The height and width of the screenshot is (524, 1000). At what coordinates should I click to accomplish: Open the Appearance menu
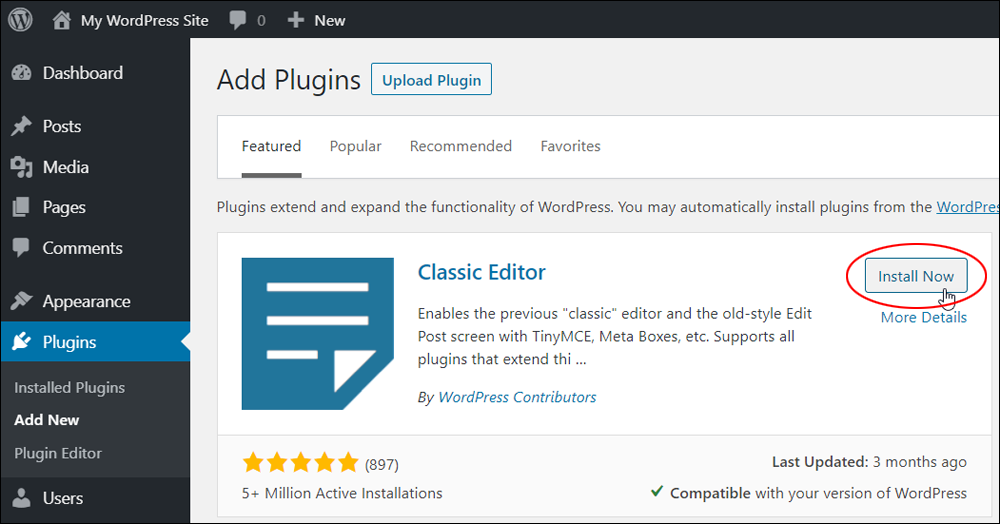(86, 302)
